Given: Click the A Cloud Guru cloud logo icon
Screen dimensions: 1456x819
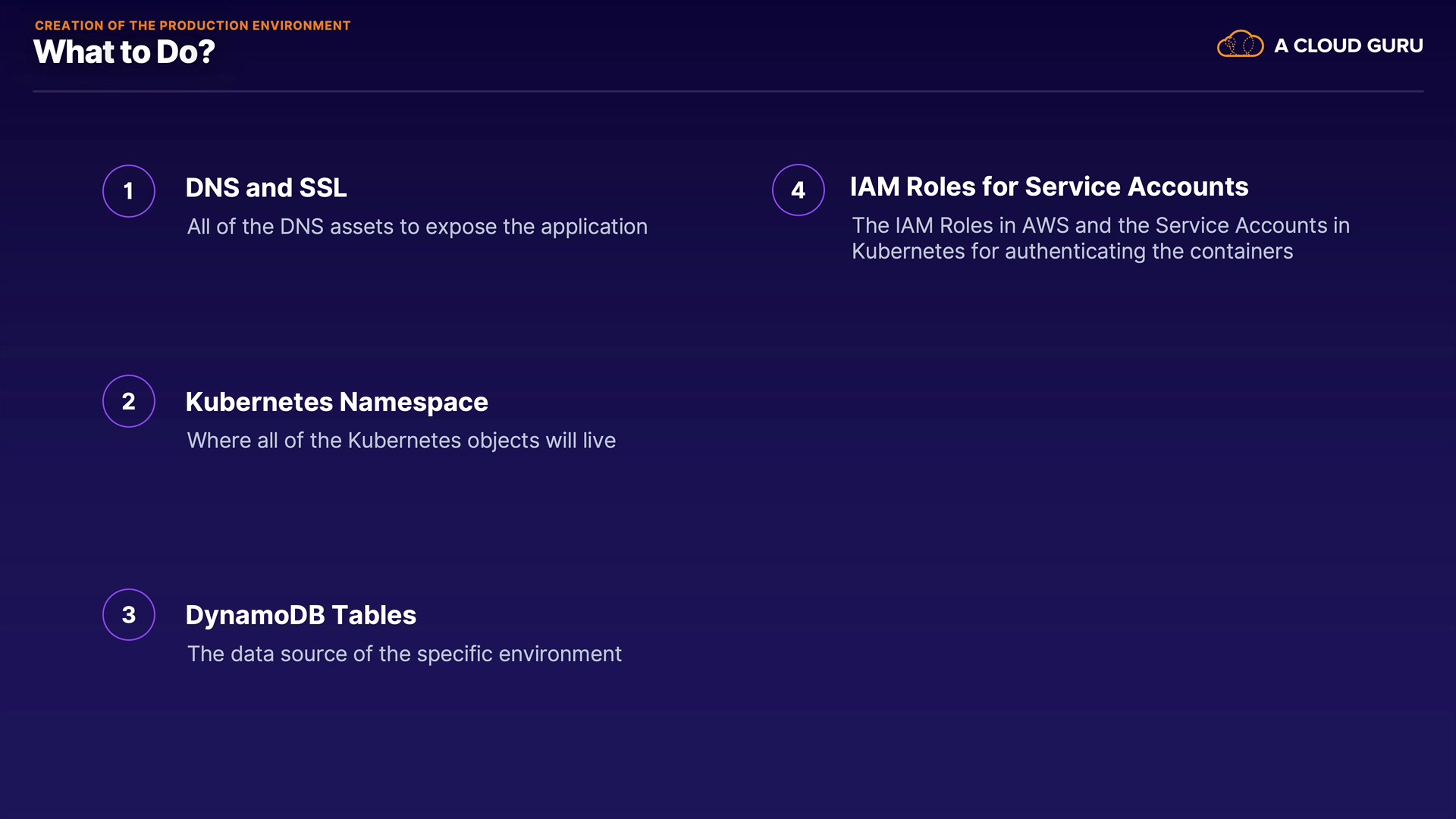Looking at the screenshot, I should pos(1240,45).
